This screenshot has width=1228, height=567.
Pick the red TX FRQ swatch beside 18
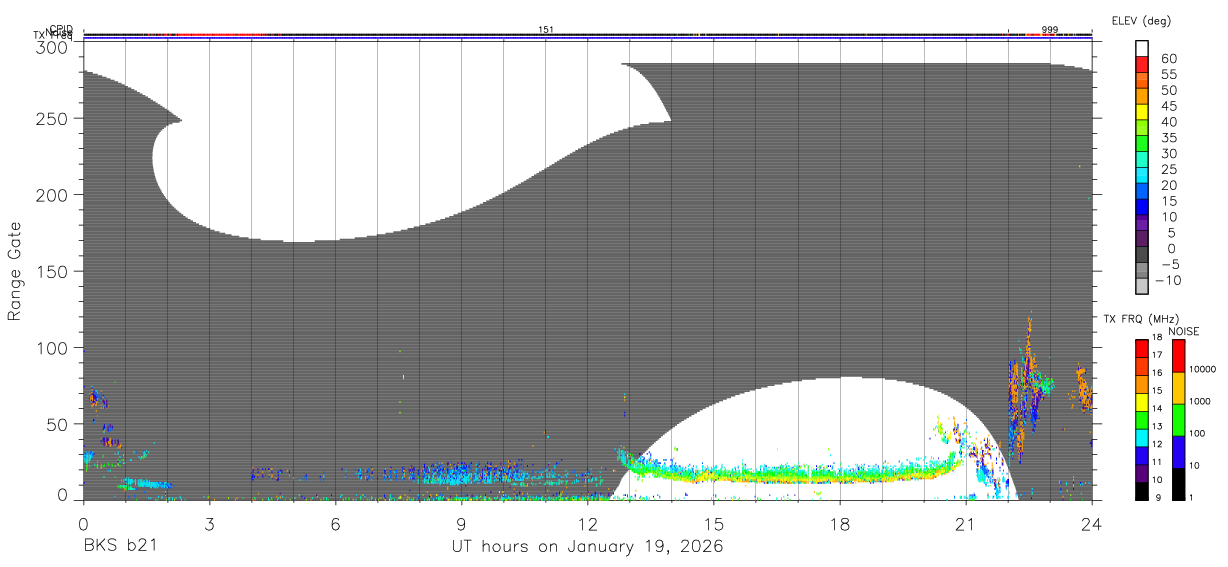point(1142,348)
